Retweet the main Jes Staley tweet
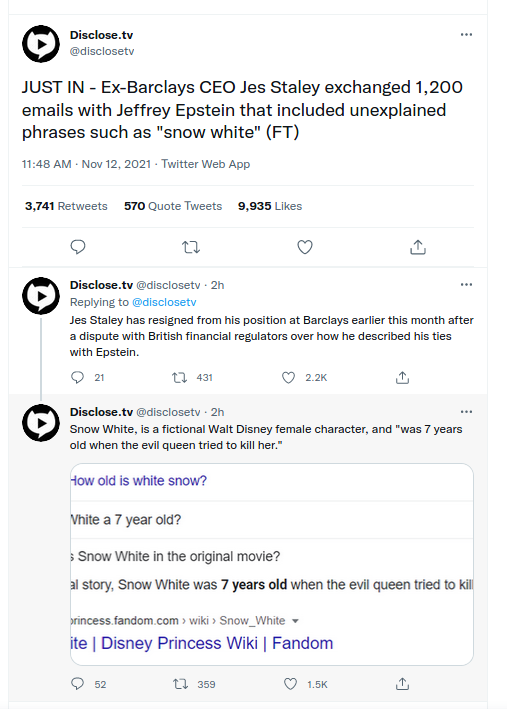The image size is (507, 709). [x=191, y=247]
